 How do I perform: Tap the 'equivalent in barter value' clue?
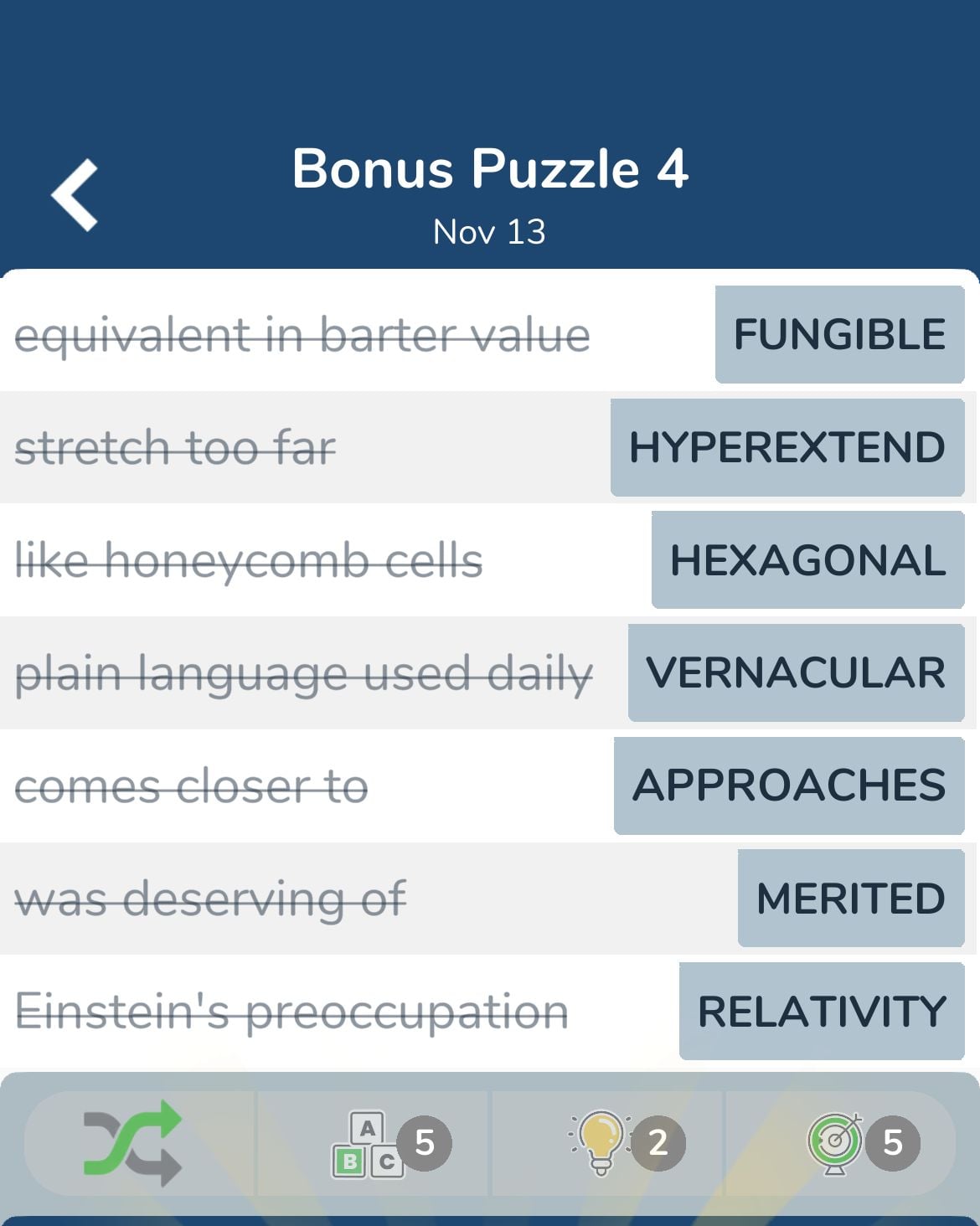click(x=302, y=336)
